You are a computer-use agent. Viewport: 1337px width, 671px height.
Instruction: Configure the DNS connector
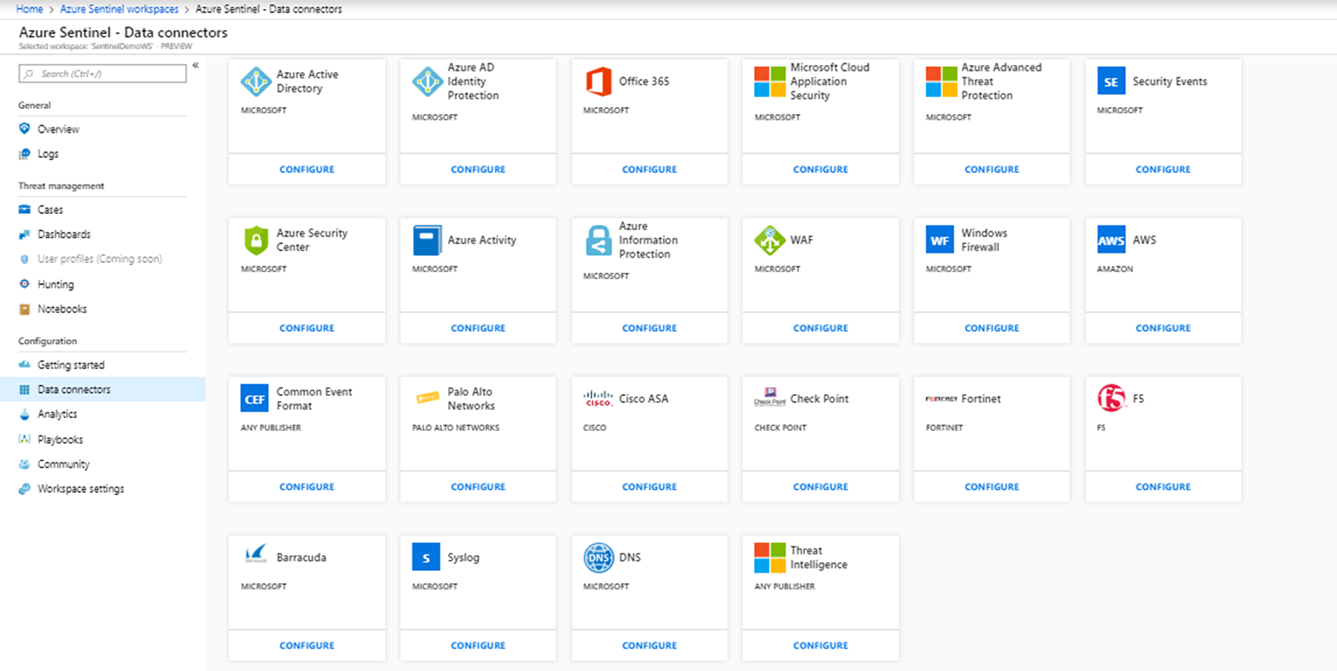click(650, 646)
